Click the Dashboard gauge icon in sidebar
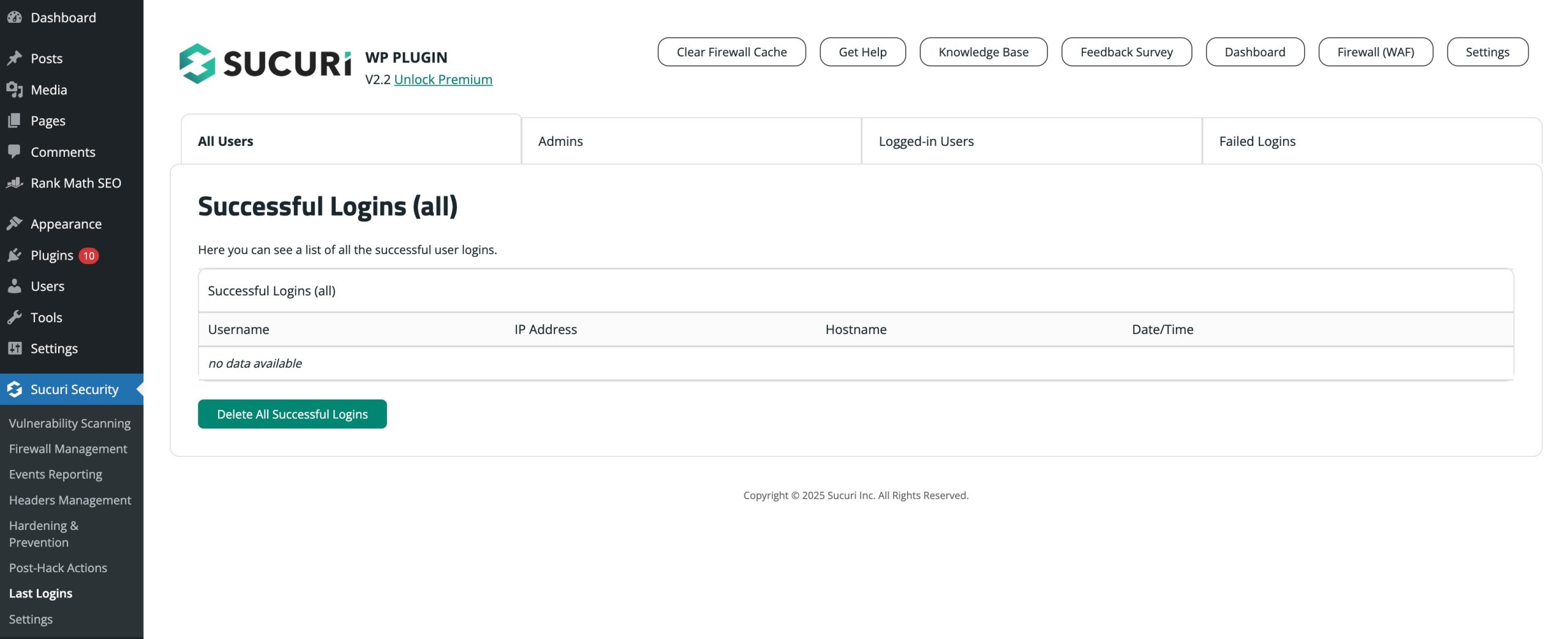 pos(15,17)
